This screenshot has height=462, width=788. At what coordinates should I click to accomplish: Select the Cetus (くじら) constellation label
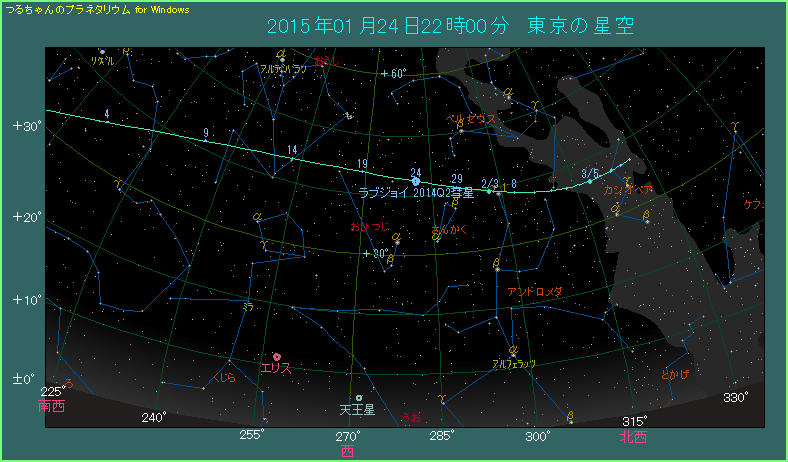coord(225,377)
